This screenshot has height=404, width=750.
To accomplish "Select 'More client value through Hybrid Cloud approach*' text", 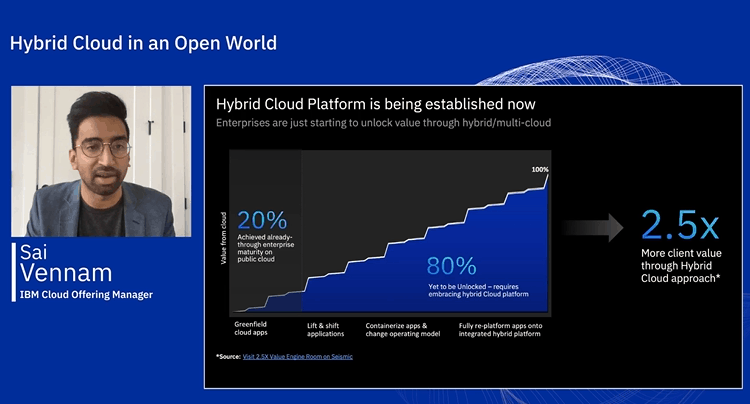I will (681, 266).
